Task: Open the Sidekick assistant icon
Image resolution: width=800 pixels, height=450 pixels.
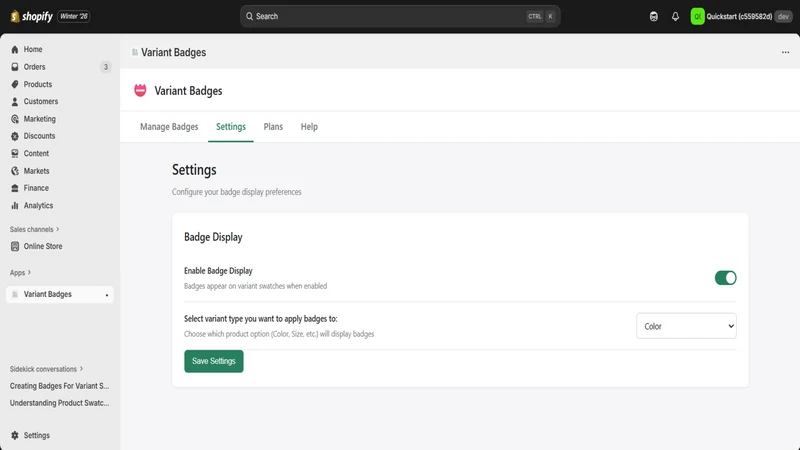Action: click(654, 16)
